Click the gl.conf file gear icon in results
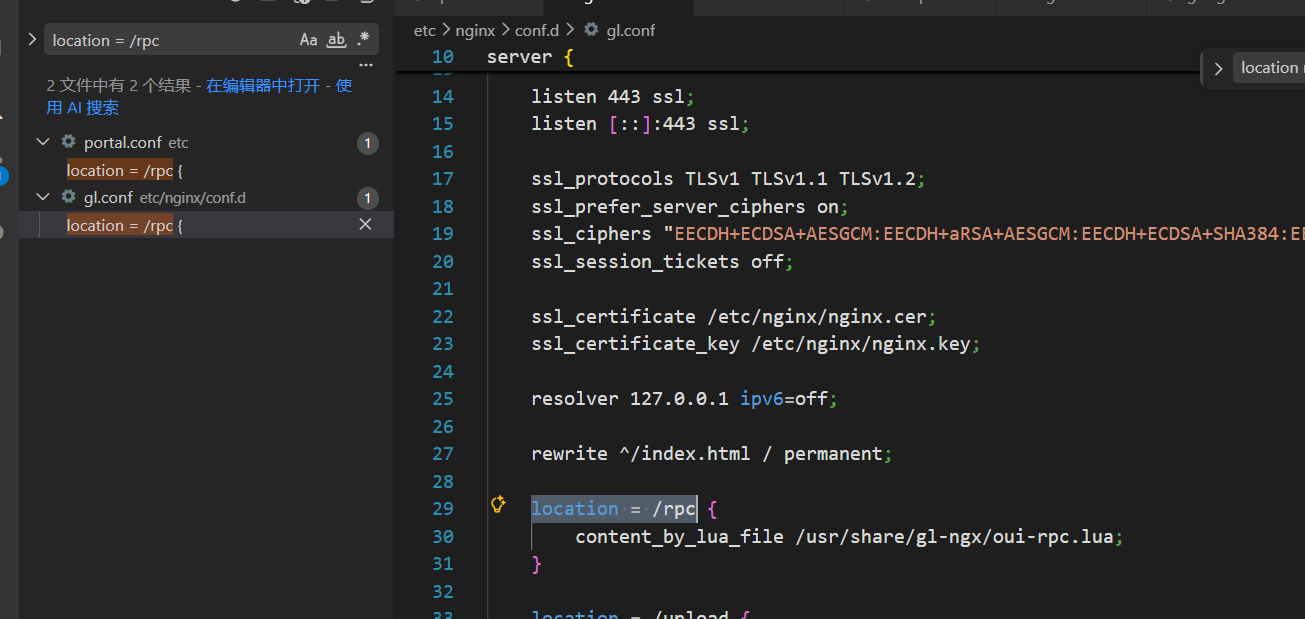 (69, 197)
